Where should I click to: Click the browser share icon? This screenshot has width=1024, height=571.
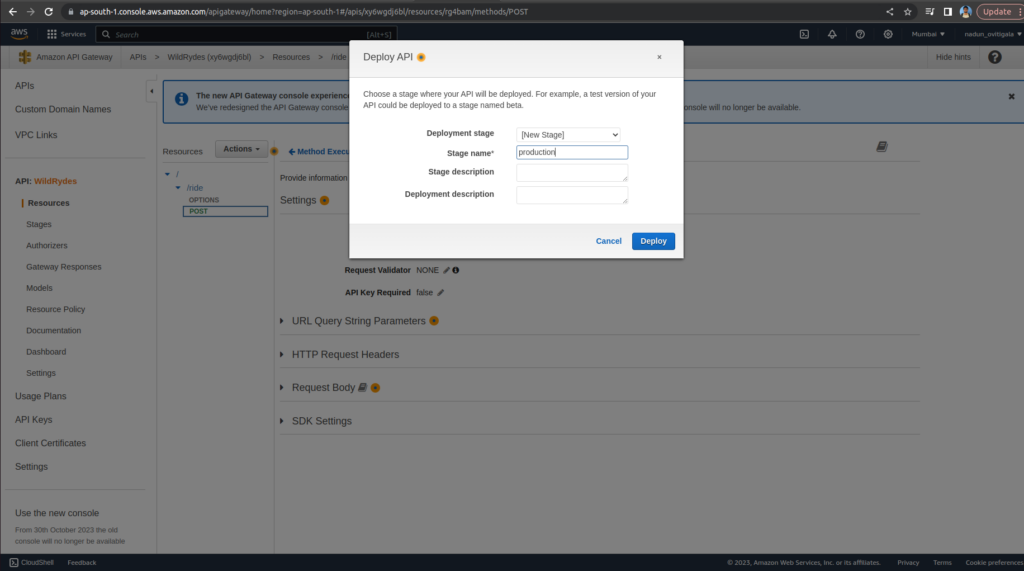click(x=889, y=12)
